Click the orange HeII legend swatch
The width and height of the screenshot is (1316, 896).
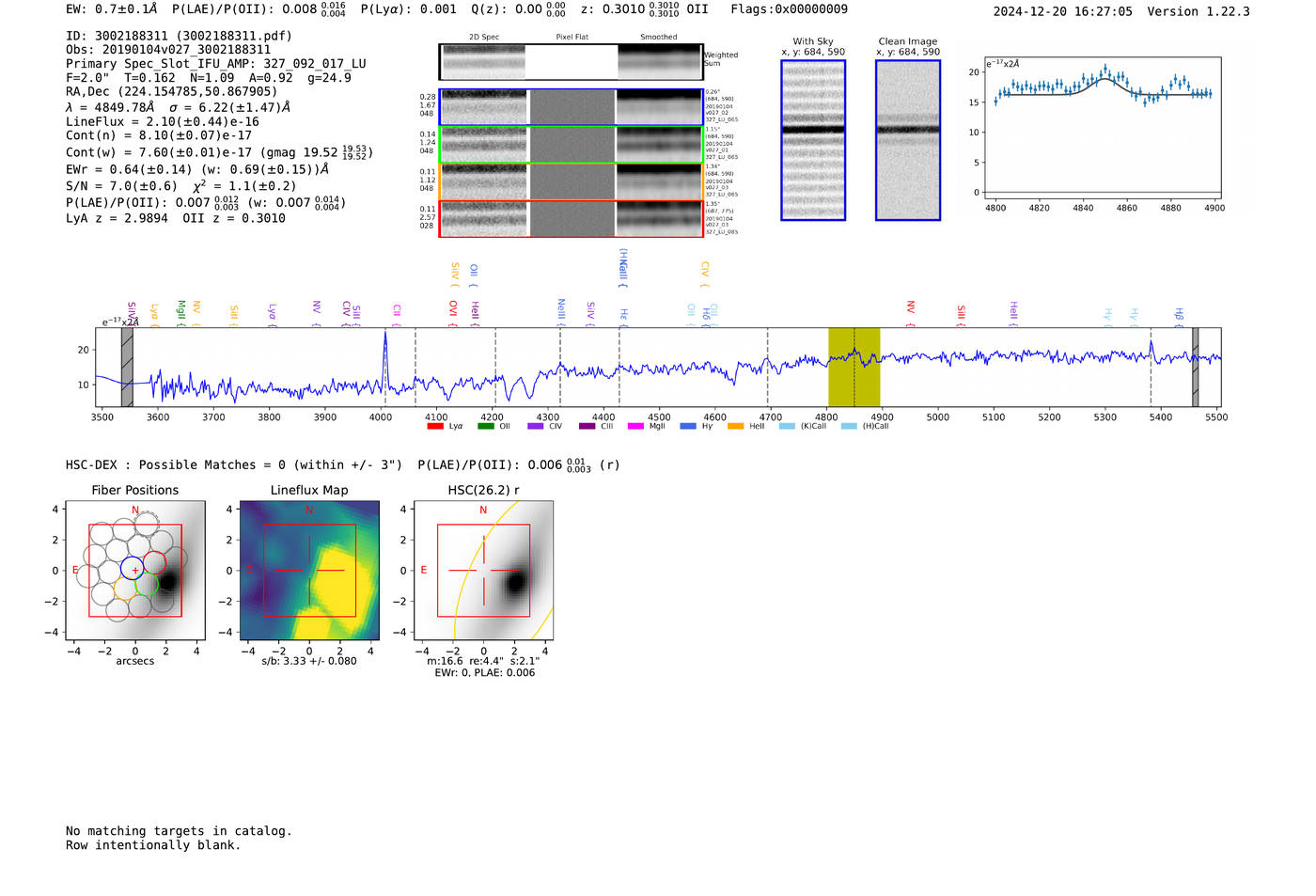coord(735,426)
